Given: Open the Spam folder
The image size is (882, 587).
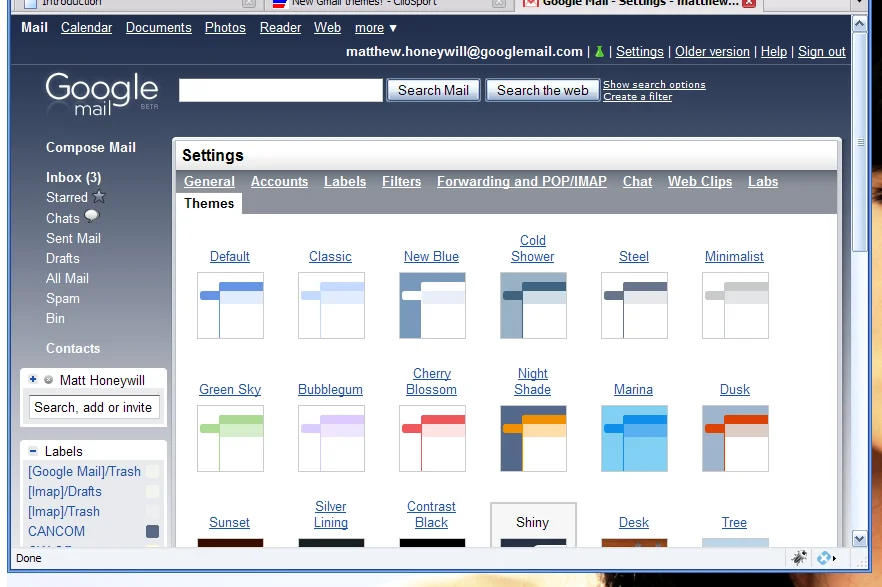Looking at the screenshot, I should [x=62, y=299].
